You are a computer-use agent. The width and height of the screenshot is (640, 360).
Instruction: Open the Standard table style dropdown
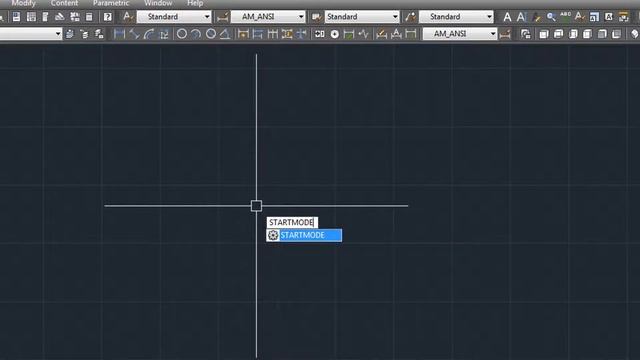(362, 17)
